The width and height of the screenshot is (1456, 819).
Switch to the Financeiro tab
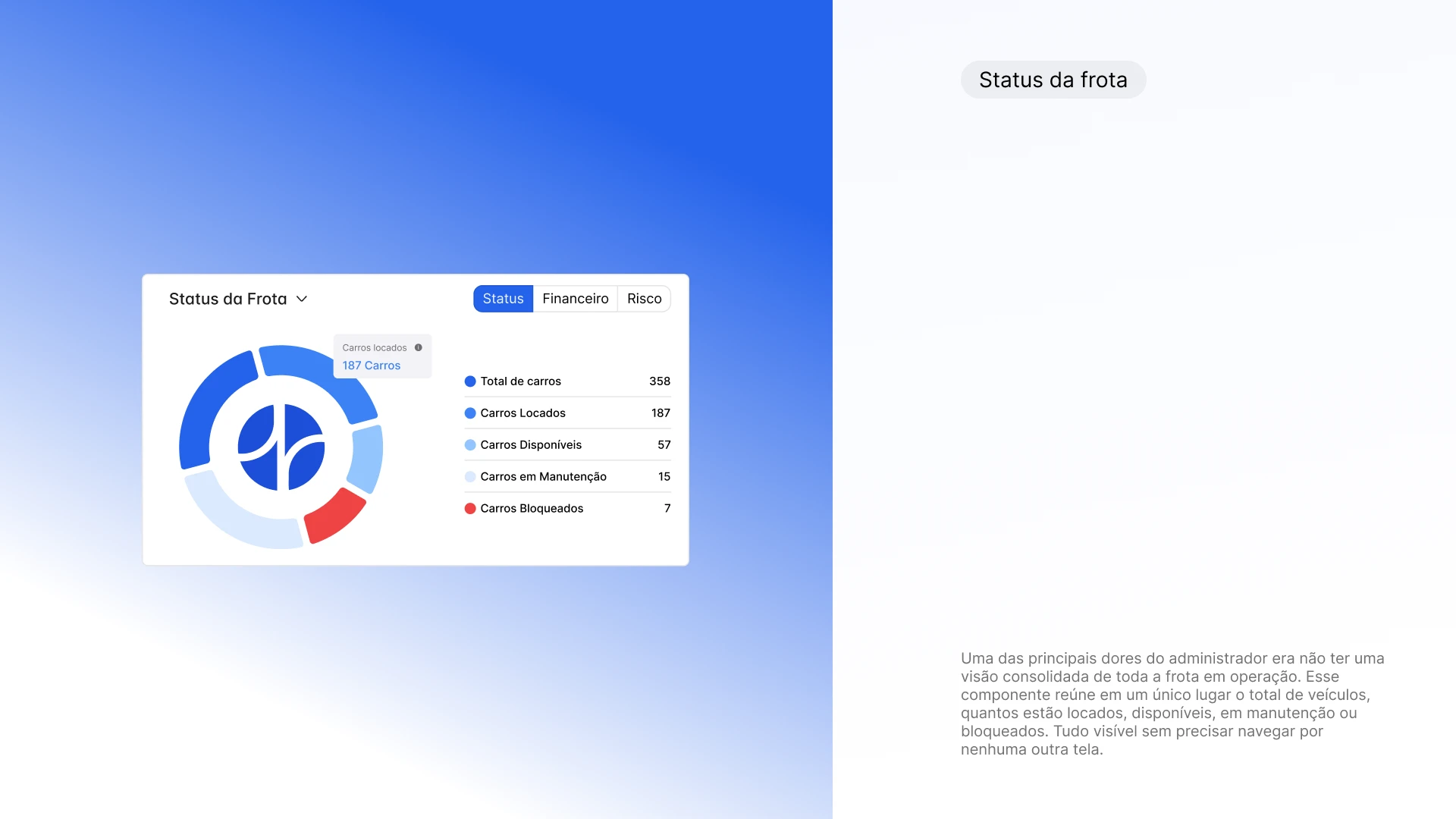[575, 299]
